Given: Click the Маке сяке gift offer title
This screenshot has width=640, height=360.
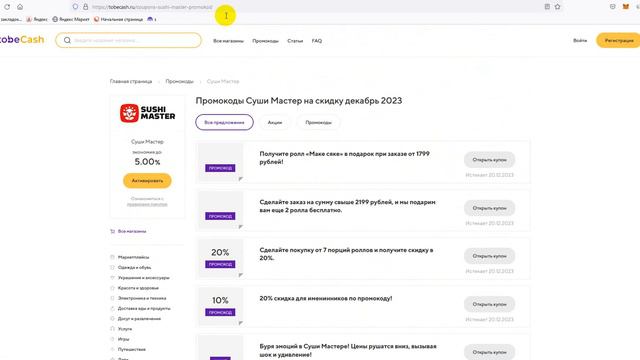Looking at the screenshot, I should [344, 158].
